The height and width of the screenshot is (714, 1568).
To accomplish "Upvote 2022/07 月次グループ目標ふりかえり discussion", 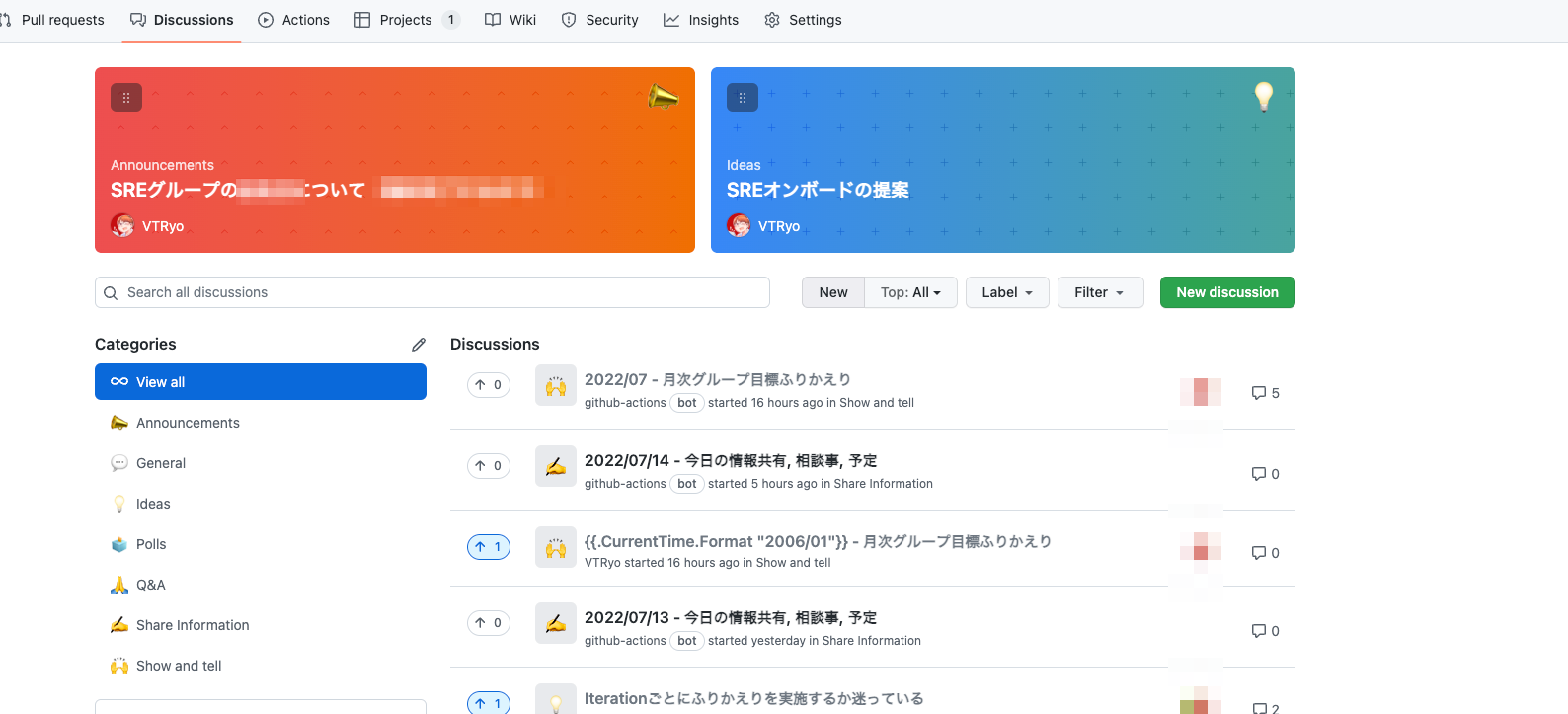I will [489, 385].
